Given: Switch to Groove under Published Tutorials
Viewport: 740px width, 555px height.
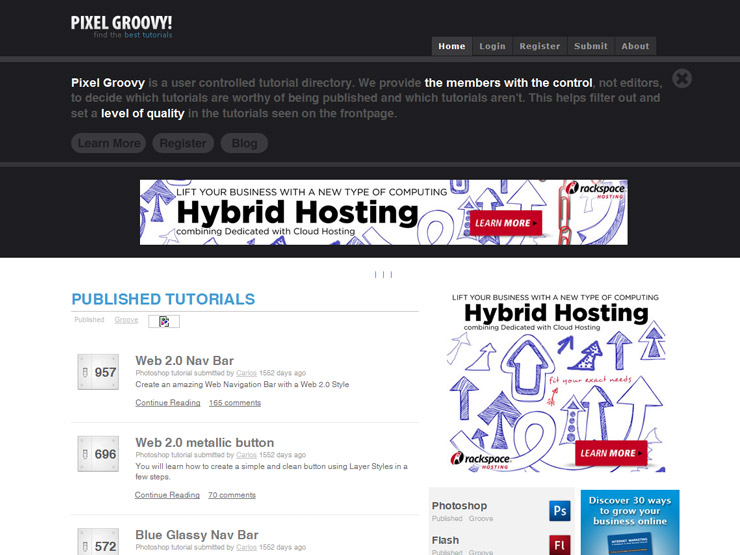Looking at the screenshot, I should pos(126,320).
